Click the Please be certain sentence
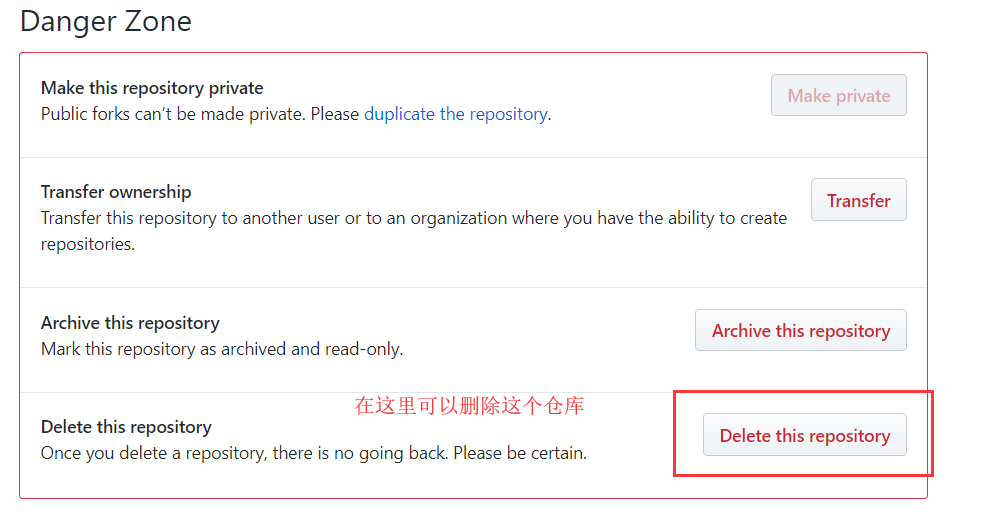992x515 pixels. pyautogui.click(x=520, y=453)
